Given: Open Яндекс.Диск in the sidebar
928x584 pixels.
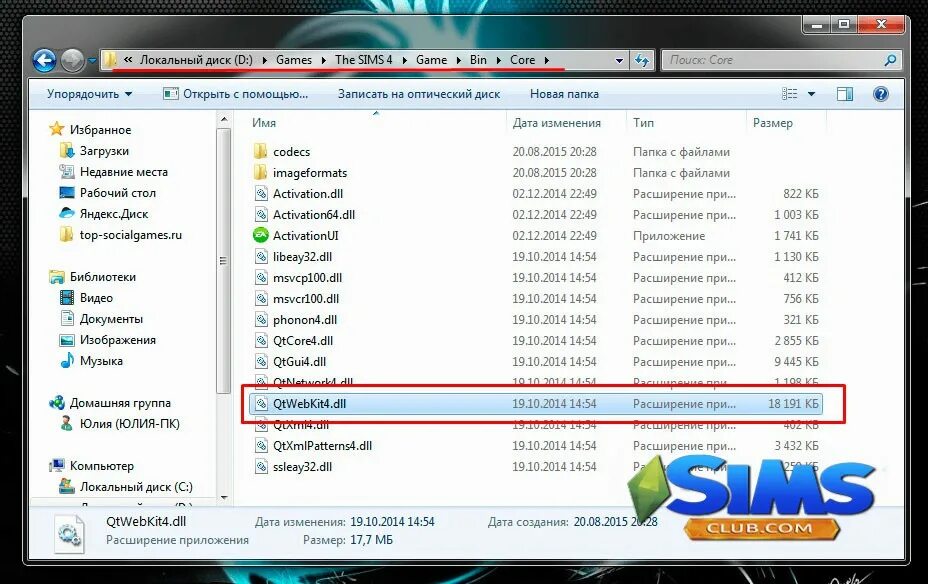Looking at the screenshot, I should click(114, 214).
